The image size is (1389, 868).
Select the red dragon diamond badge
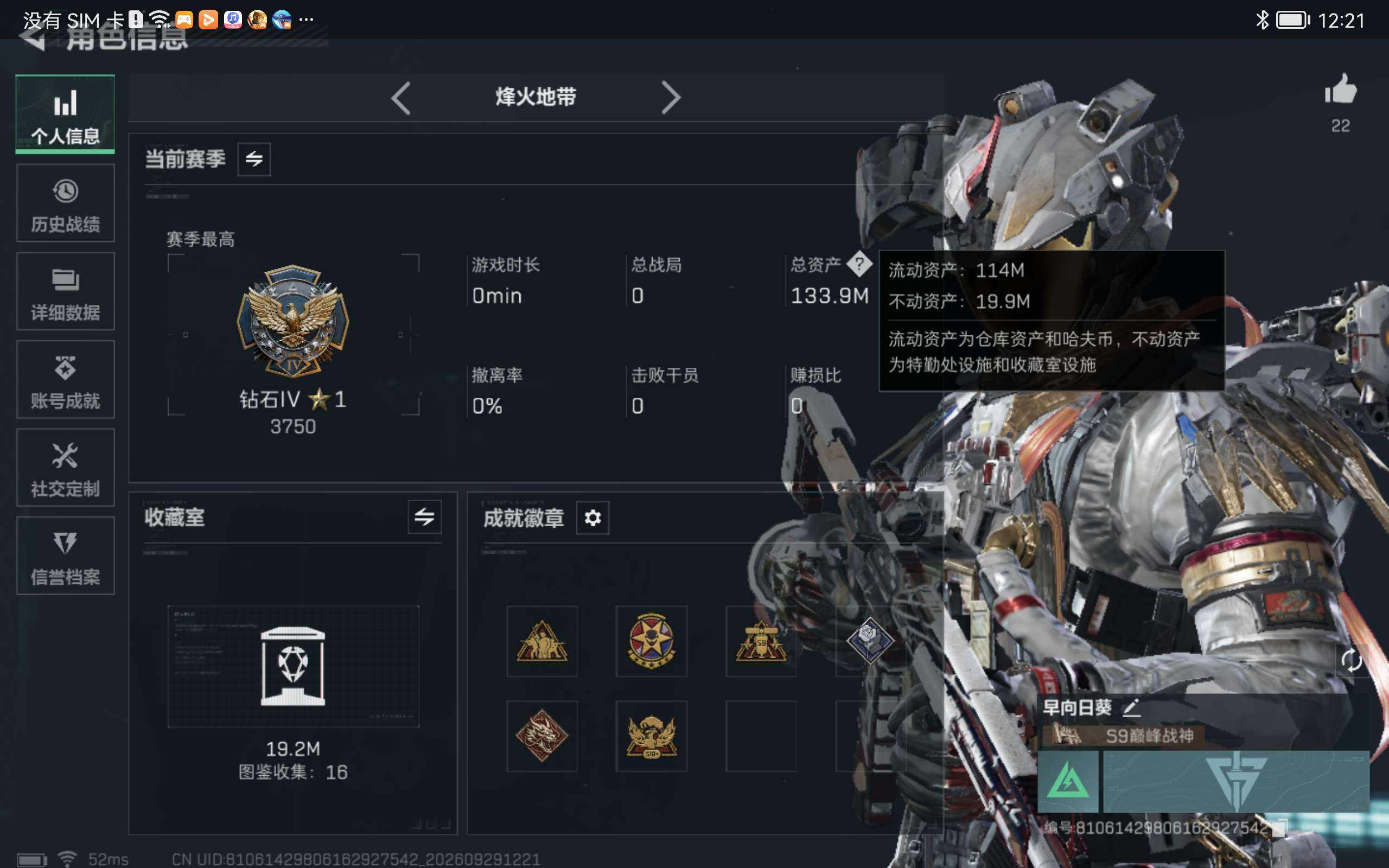click(542, 736)
